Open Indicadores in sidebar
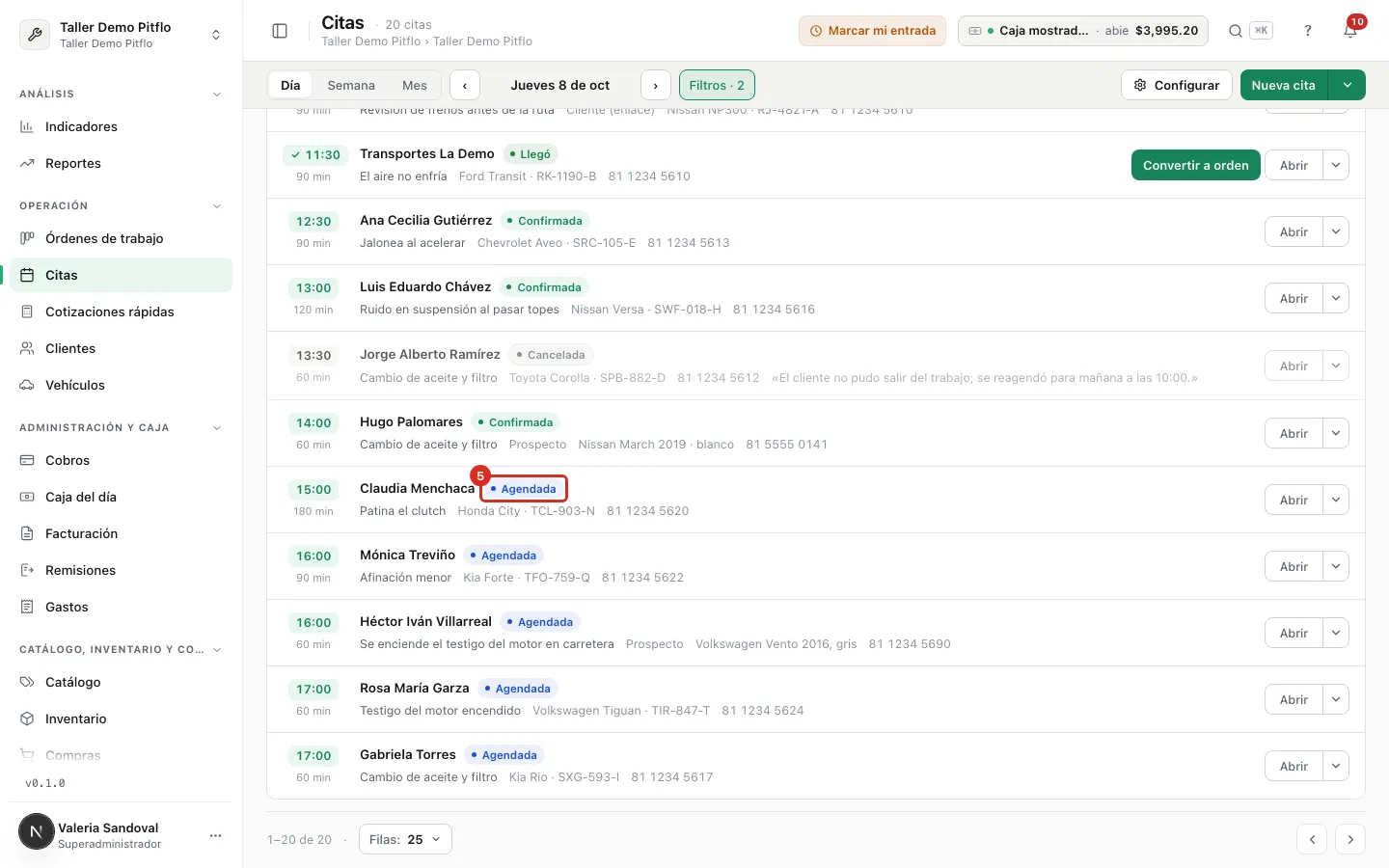The image size is (1389, 868). pyautogui.click(x=122, y=126)
